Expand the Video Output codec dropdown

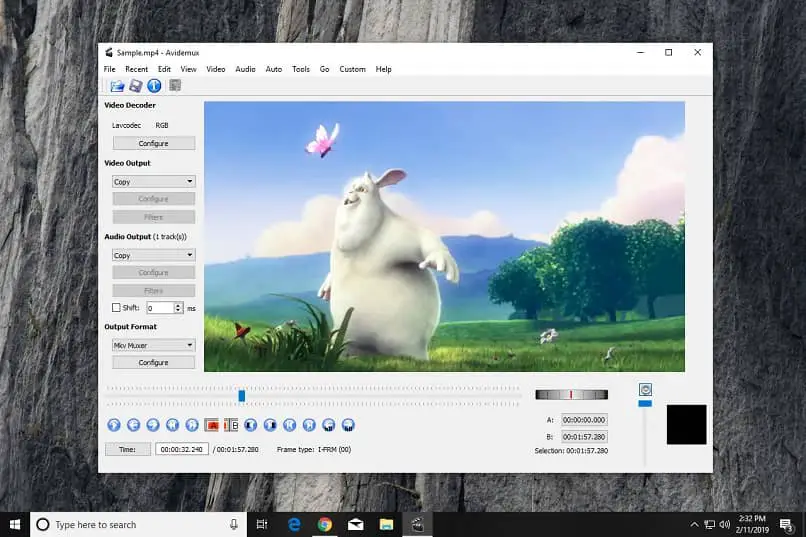click(153, 182)
